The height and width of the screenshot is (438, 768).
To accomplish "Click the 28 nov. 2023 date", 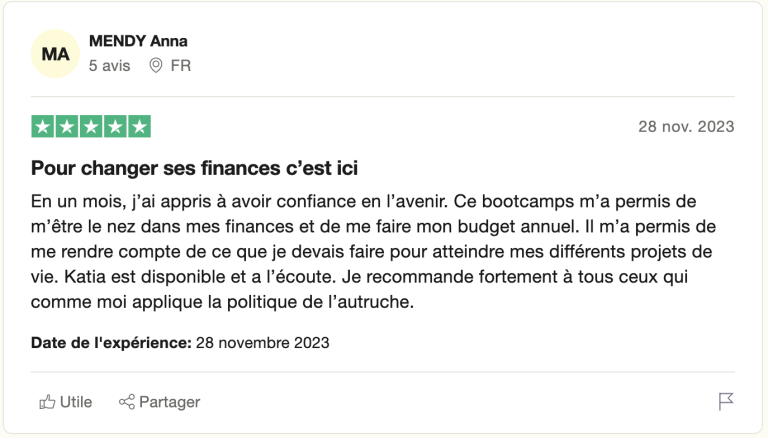I will coord(686,127).
